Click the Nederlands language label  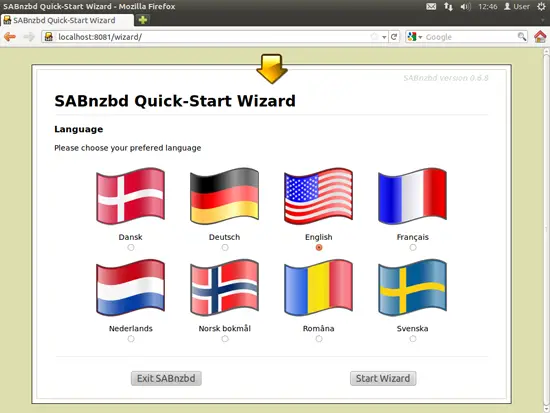click(x=130, y=328)
